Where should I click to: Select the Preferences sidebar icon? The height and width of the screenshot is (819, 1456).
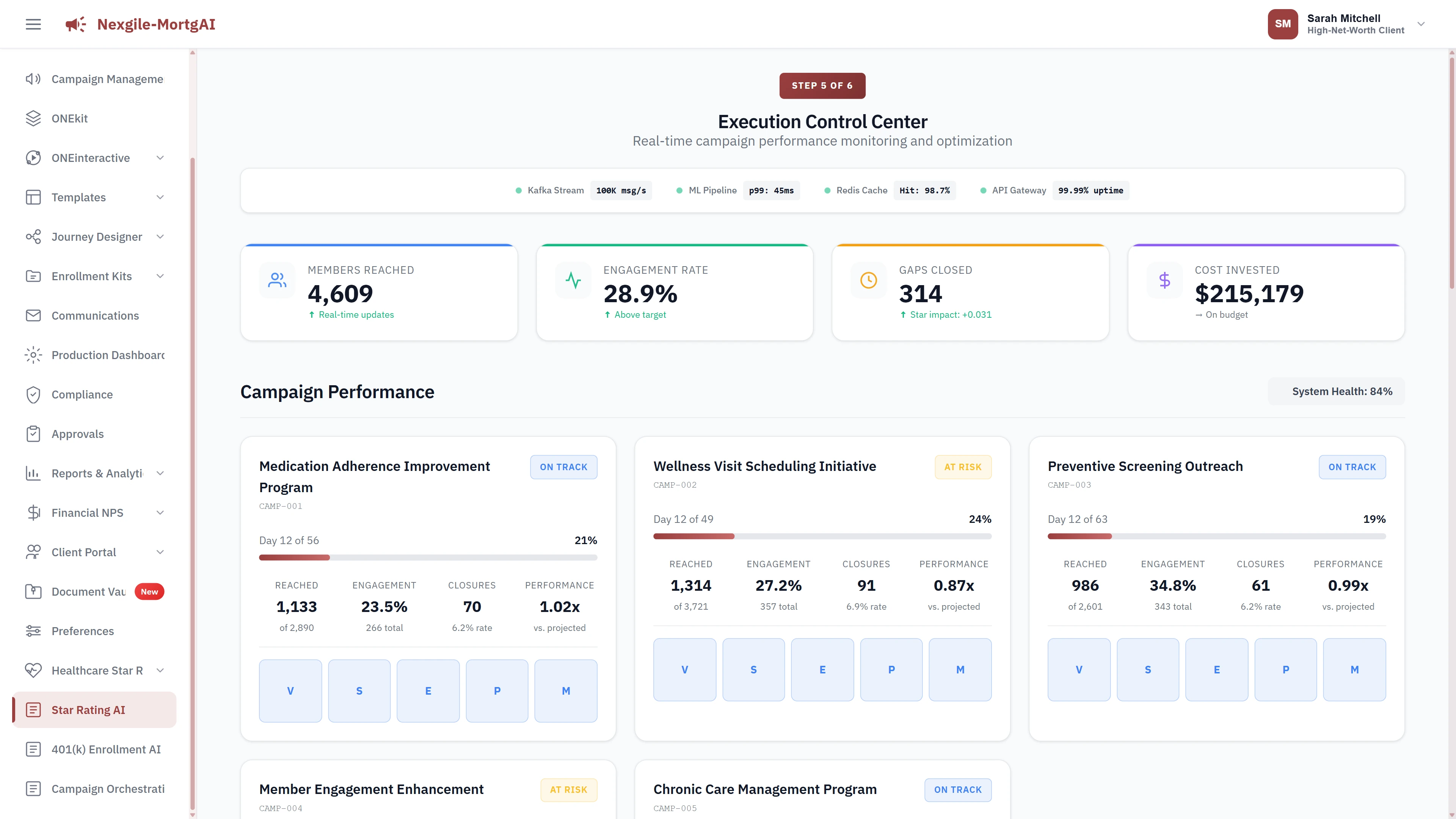pos(33,631)
